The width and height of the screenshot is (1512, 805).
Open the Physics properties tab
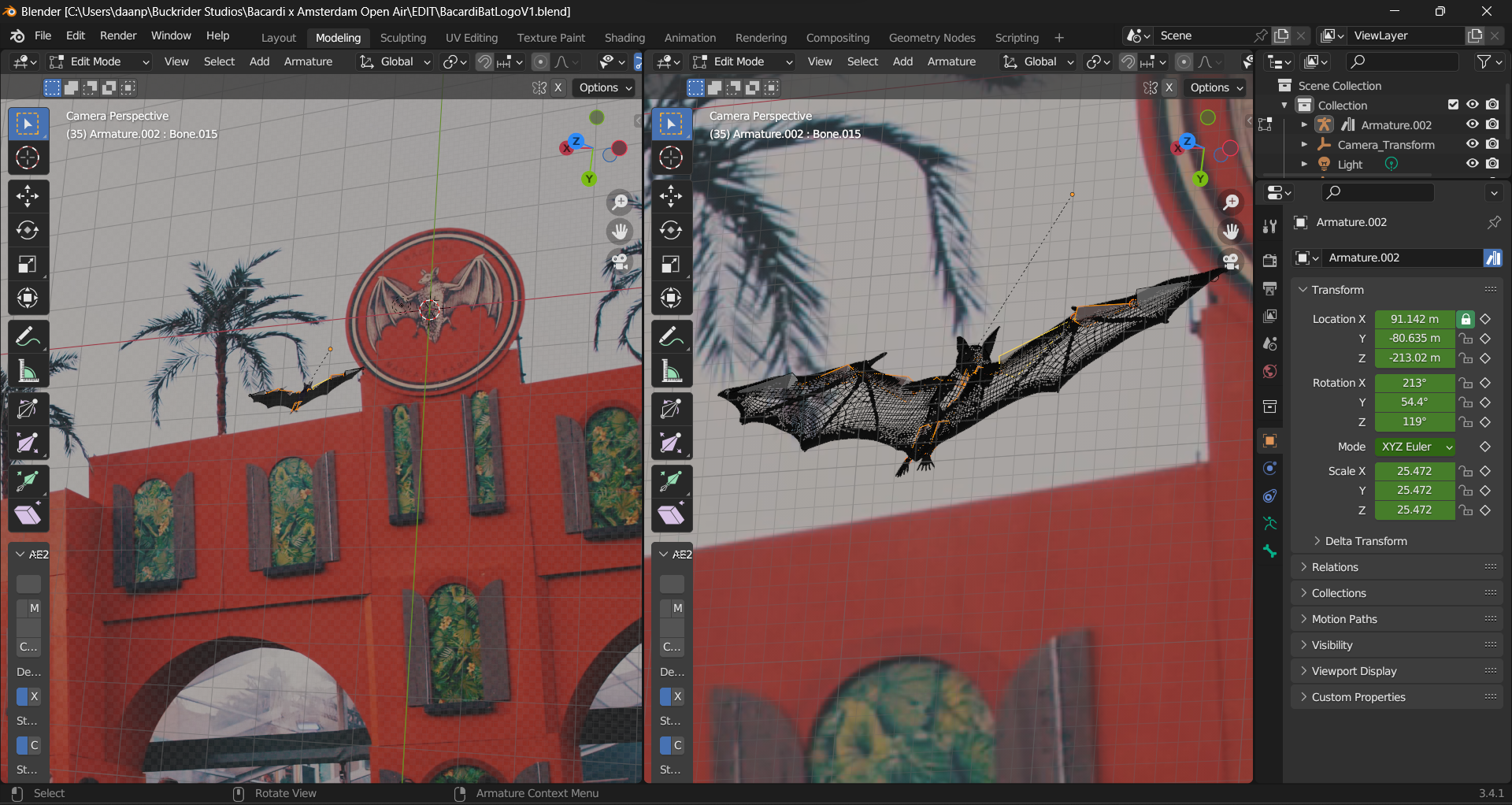(x=1269, y=468)
